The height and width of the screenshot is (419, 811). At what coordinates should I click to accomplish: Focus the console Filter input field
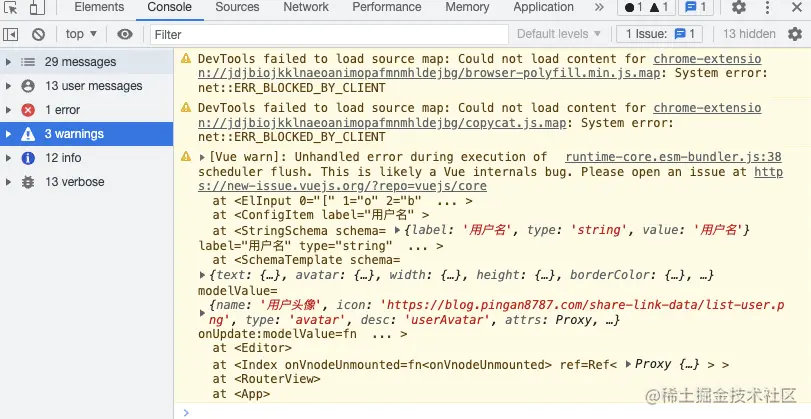(329, 35)
